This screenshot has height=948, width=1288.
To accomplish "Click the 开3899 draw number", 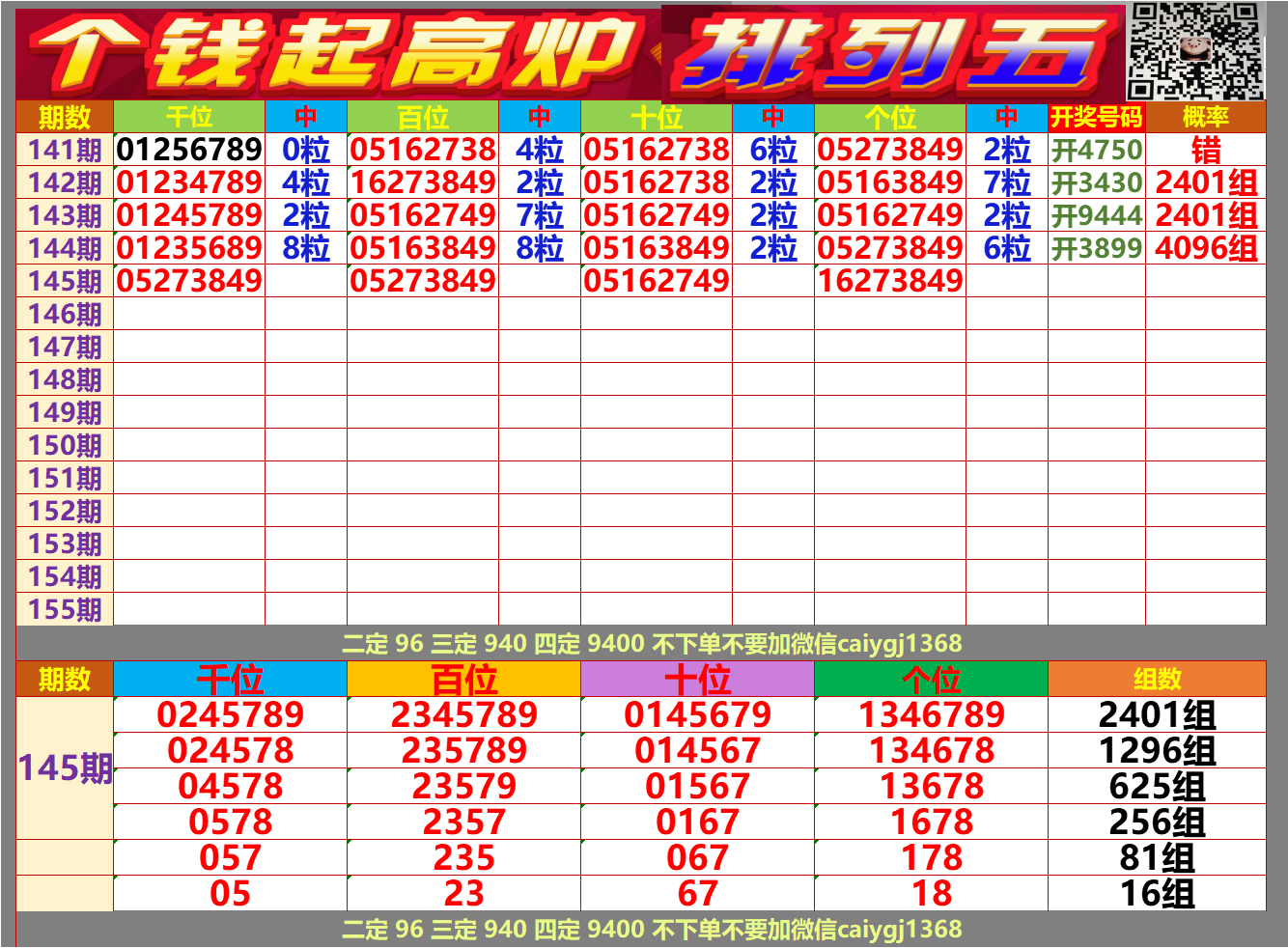I will [1097, 248].
